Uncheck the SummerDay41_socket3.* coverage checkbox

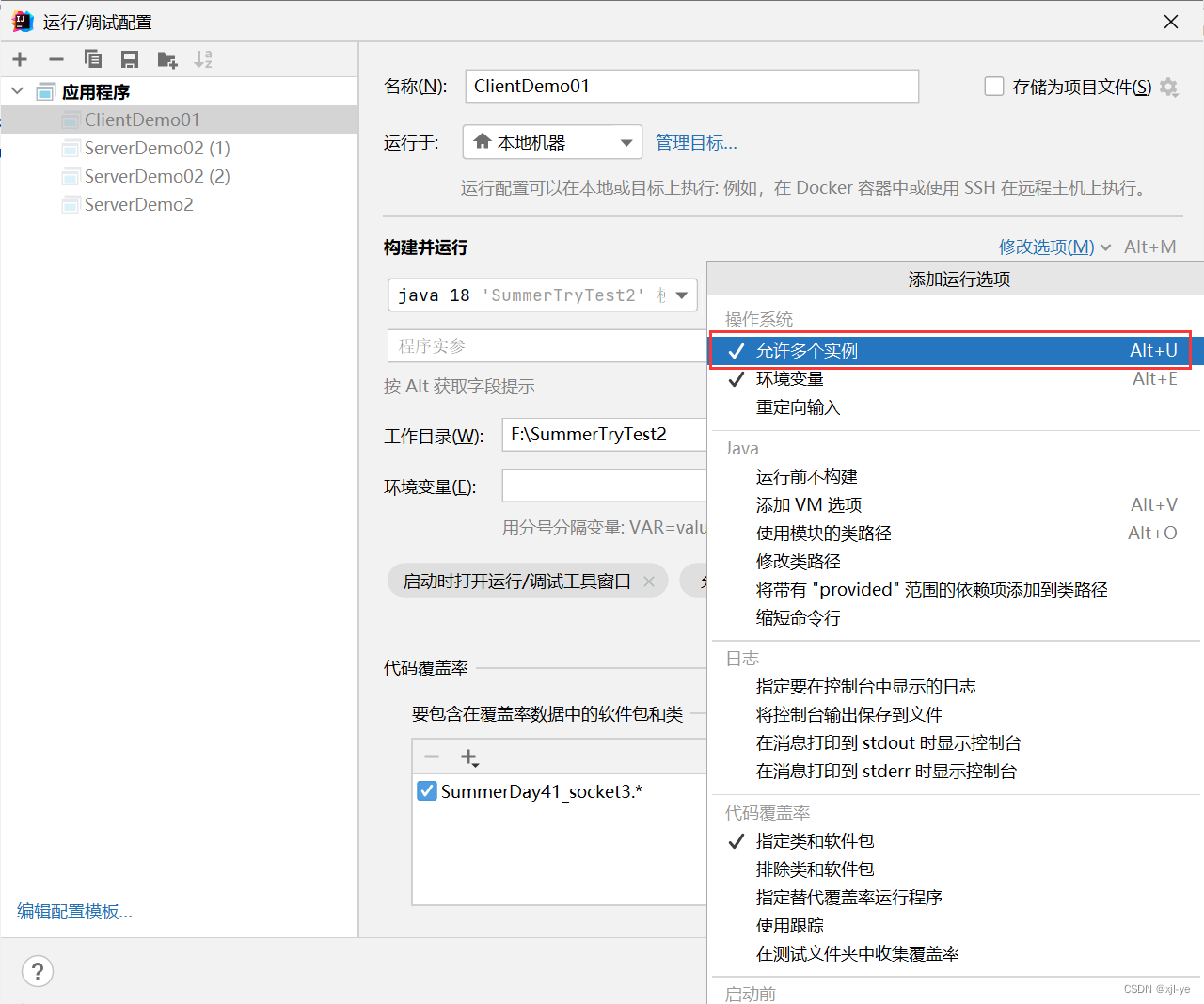427,790
